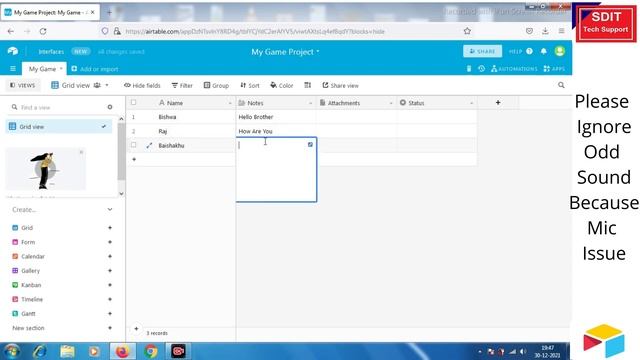Select Grid view in sidebar list
The image size is (640, 360).
(58, 127)
